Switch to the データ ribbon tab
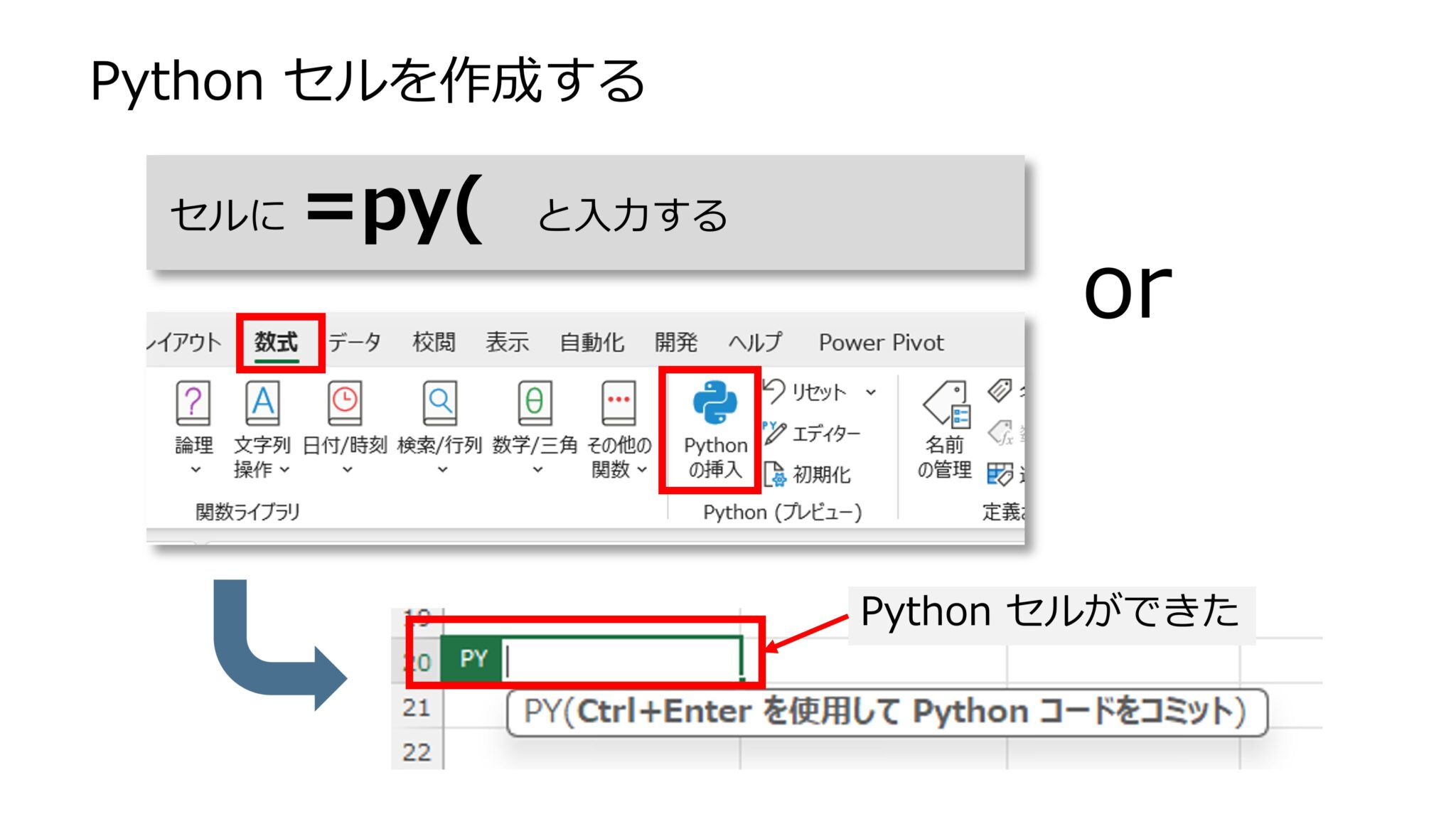 [x=355, y=343]
